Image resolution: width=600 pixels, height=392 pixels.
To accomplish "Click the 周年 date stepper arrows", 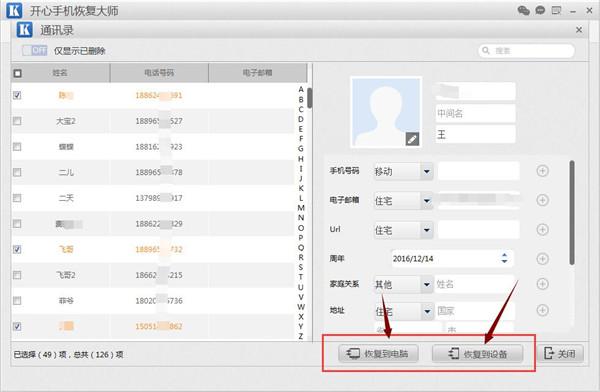I will pos(504,258).
